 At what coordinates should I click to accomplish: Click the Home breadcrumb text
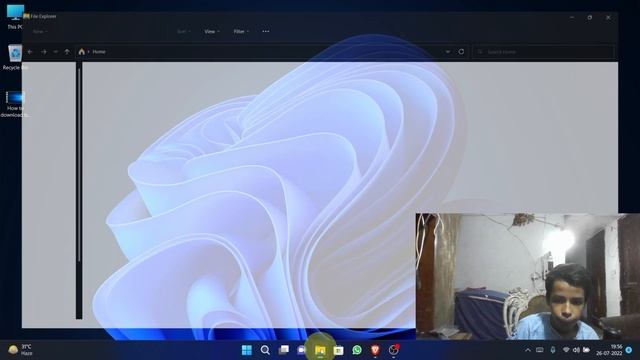point(99,52)
